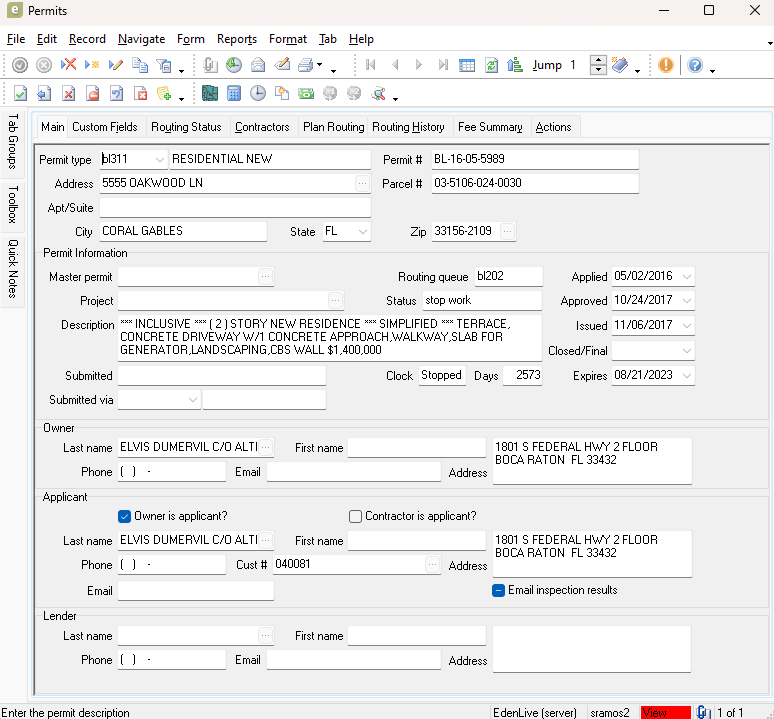Screen dimensions: 774x719
Task: Click the red X delete record icon
Action: [x=68, y=65]
